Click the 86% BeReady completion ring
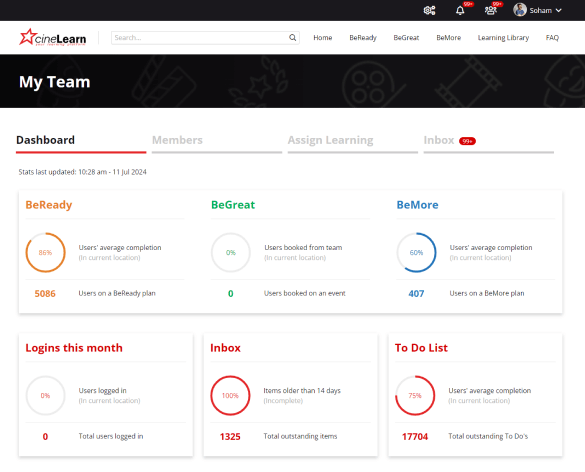 coord(45,253)
